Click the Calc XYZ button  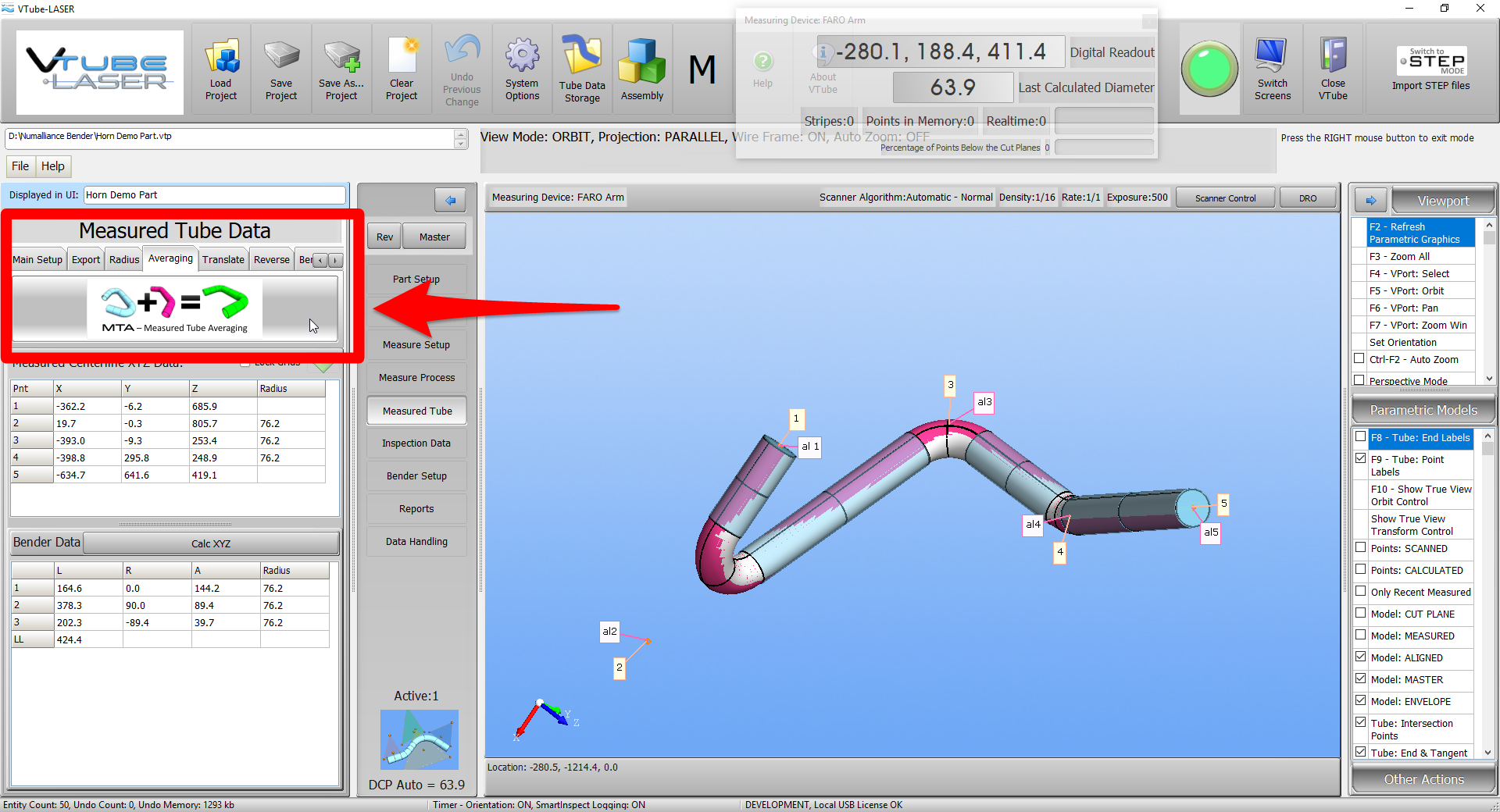(x=211, y=543)
